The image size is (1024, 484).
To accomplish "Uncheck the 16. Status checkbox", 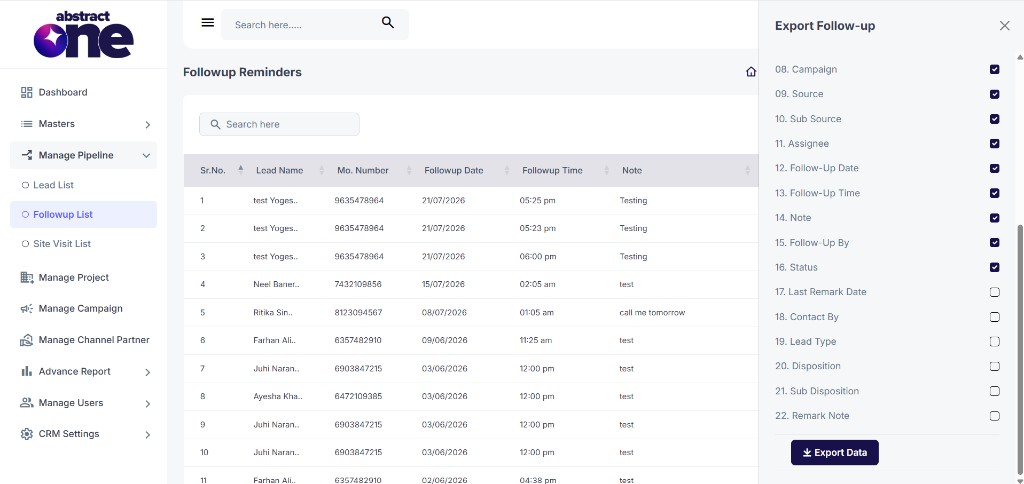I will (995, 267).
